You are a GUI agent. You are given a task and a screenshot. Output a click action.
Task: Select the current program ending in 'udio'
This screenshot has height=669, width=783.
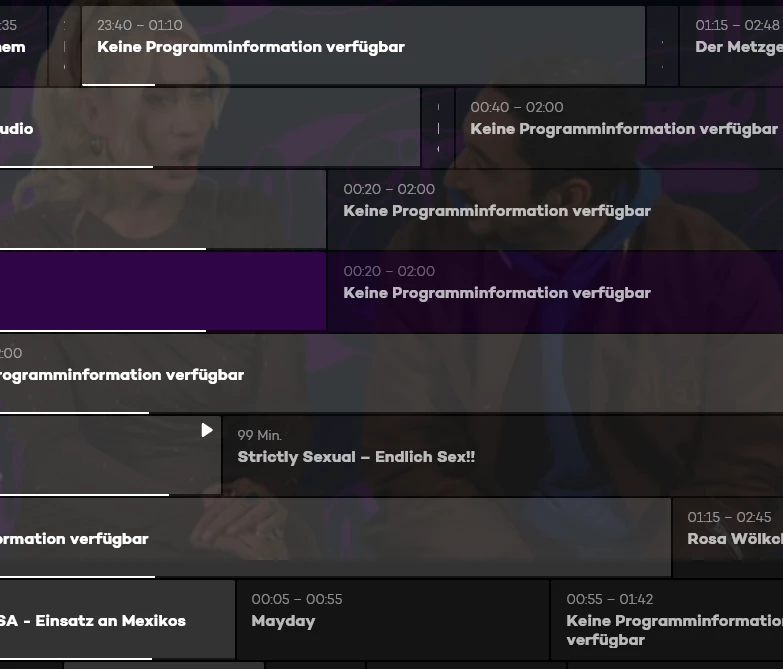pyautogui.click(x=200, y=127)
